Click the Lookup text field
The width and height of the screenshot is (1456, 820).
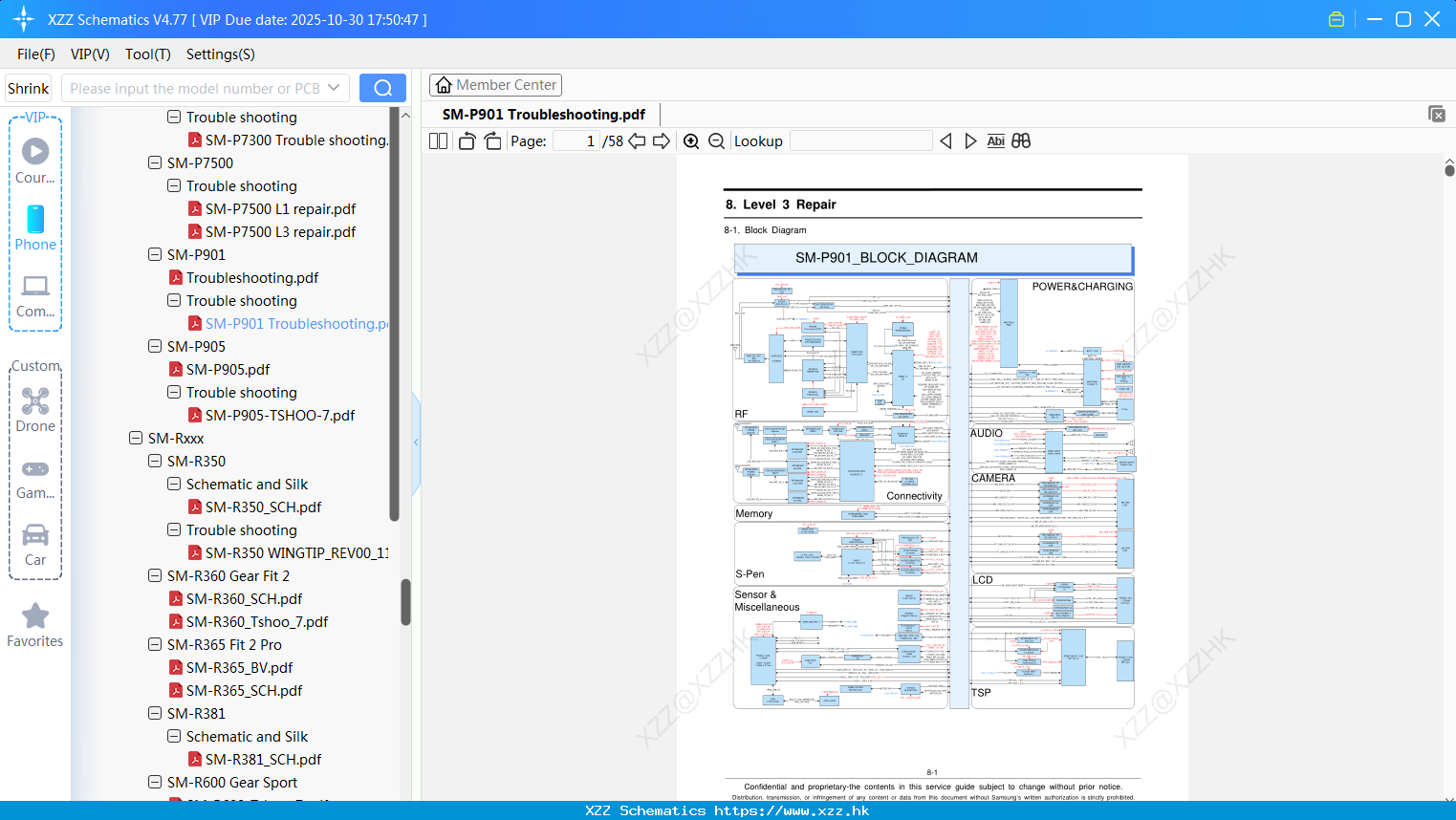point(861,141)
